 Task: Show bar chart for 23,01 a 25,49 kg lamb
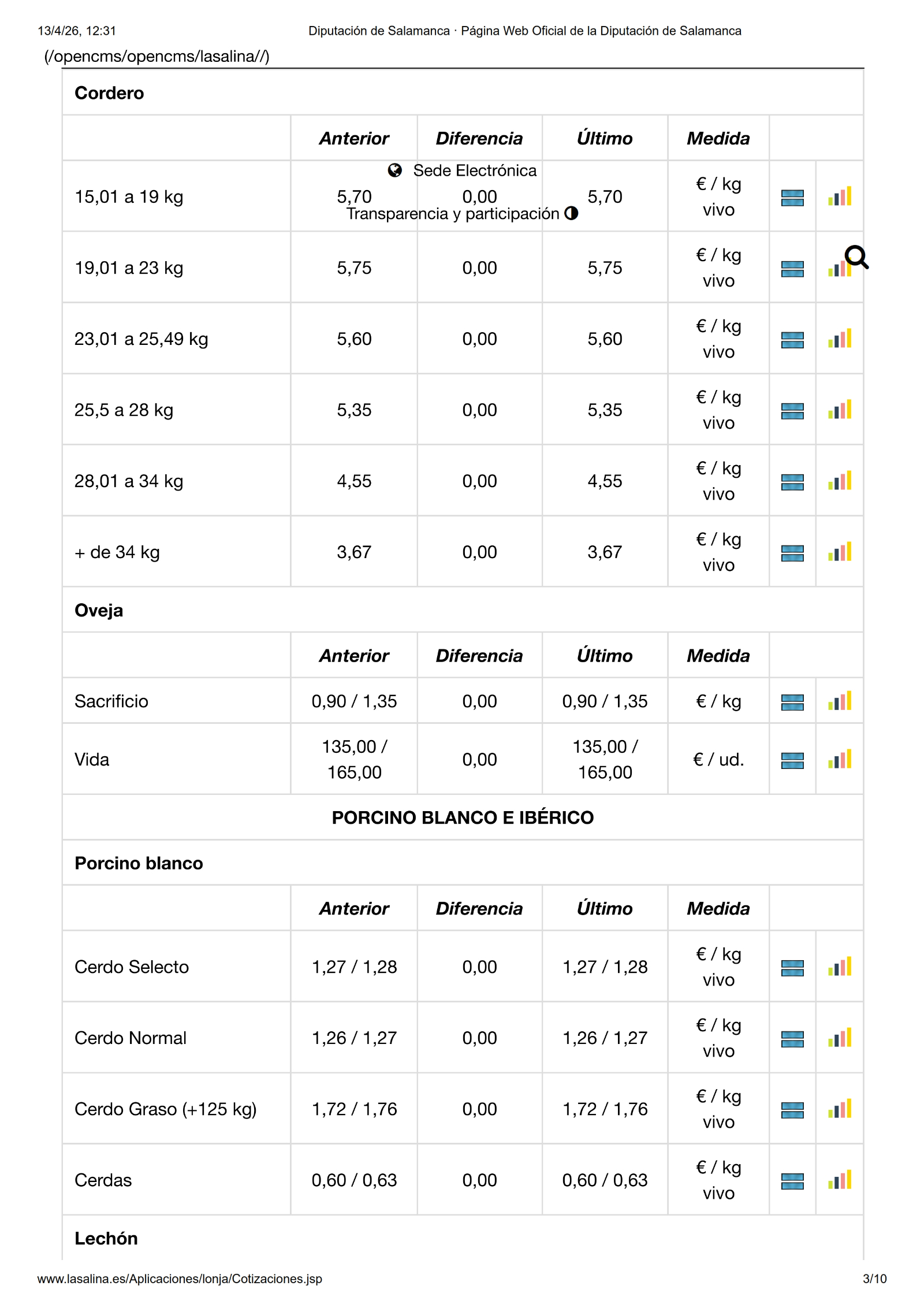pyautogui.click(x=839, y=339)
